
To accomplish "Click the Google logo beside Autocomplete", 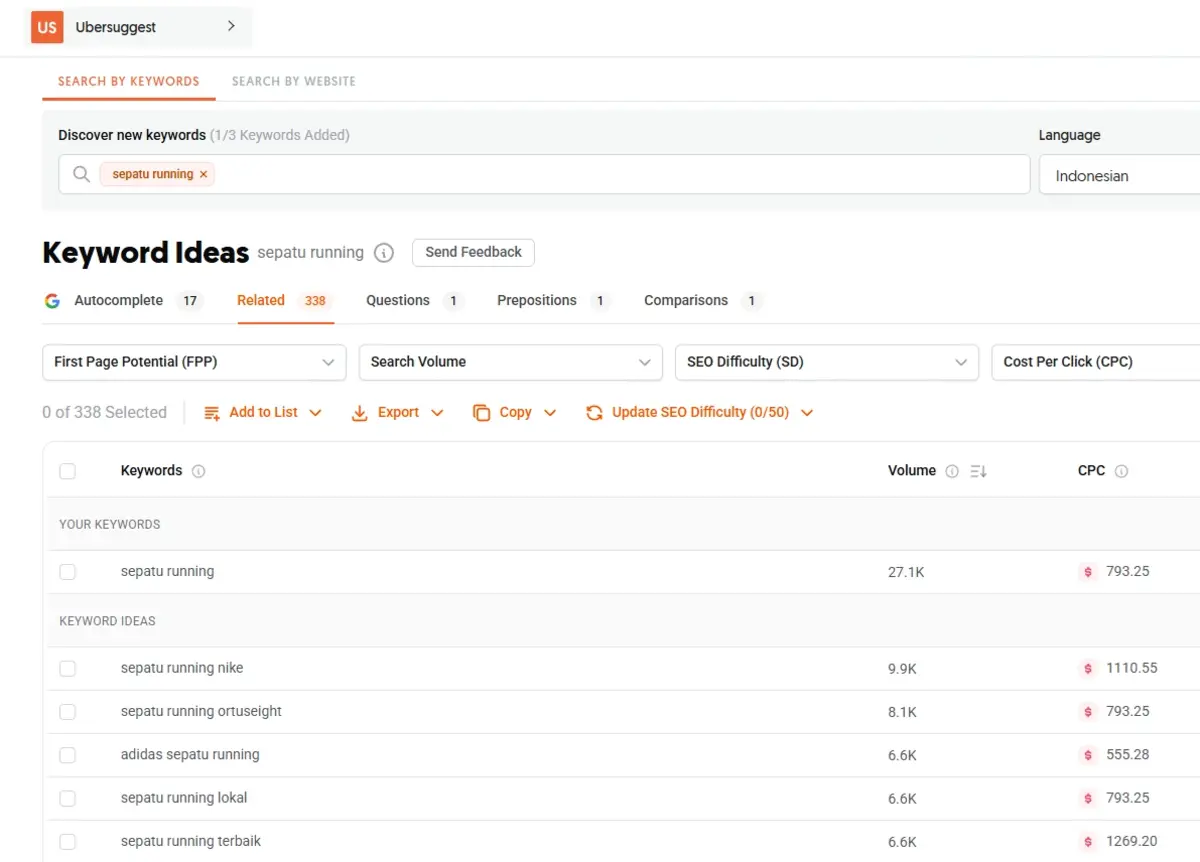I will point(53,301).
